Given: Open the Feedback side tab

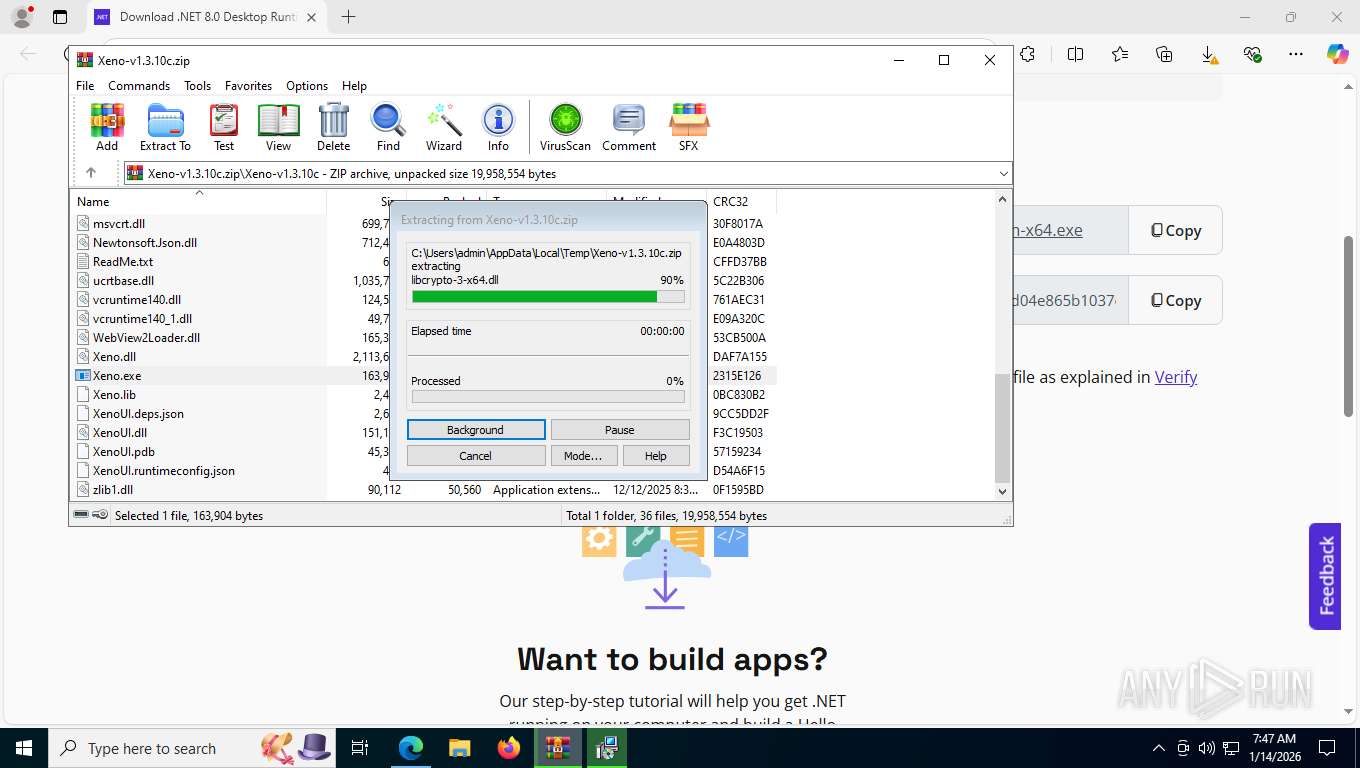Looking at the screenshot, I should pyautogui.click(x=1325, y=576).
